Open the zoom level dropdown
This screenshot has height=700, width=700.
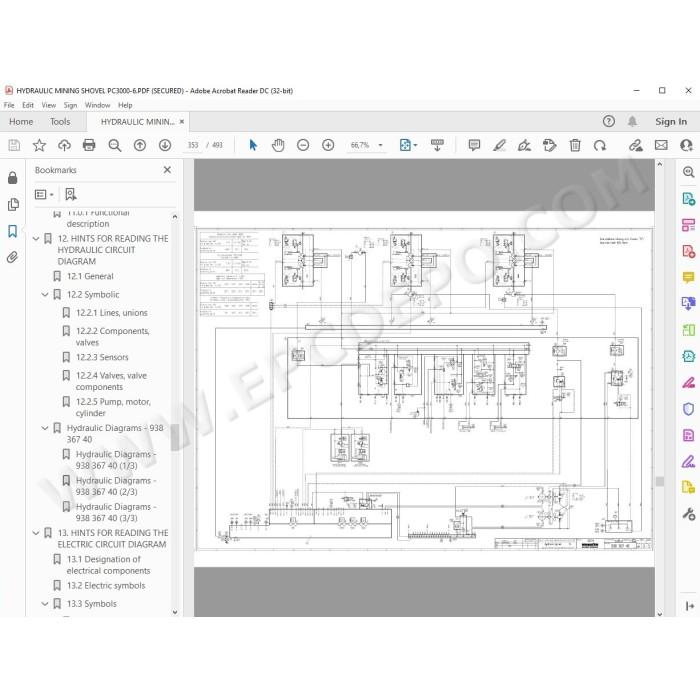(380, 145)
